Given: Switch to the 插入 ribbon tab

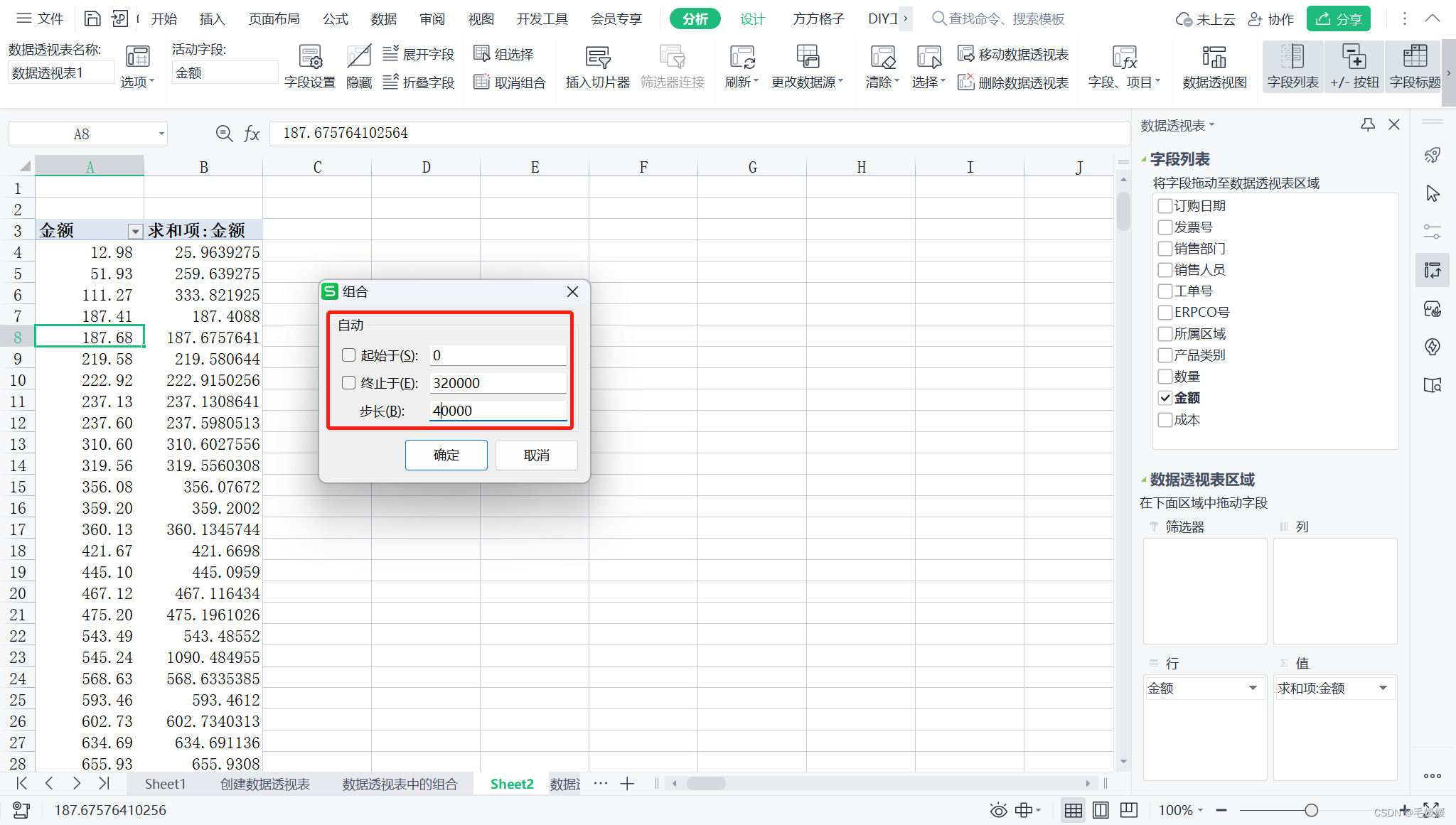Looking at the screenshot, I should pyautogui.click(x=212, y=18).
